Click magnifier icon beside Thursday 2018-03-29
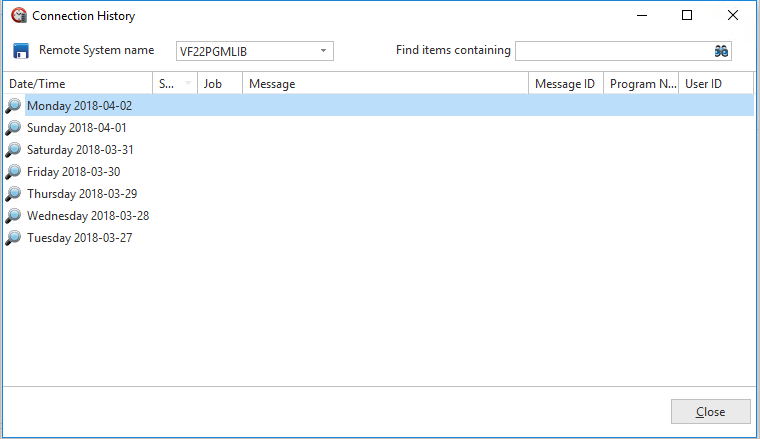Viewport: 760px width, 439px height. (13, 194)
